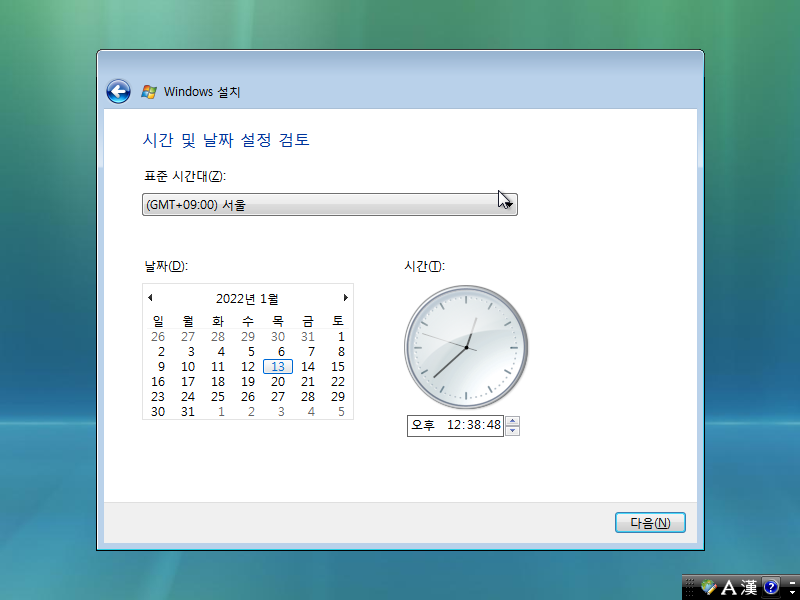Image resolution: width=800 pixels, height=600 pixels.
Task: Select January 9 in the calendar
Action: click(x=161, y=367)
